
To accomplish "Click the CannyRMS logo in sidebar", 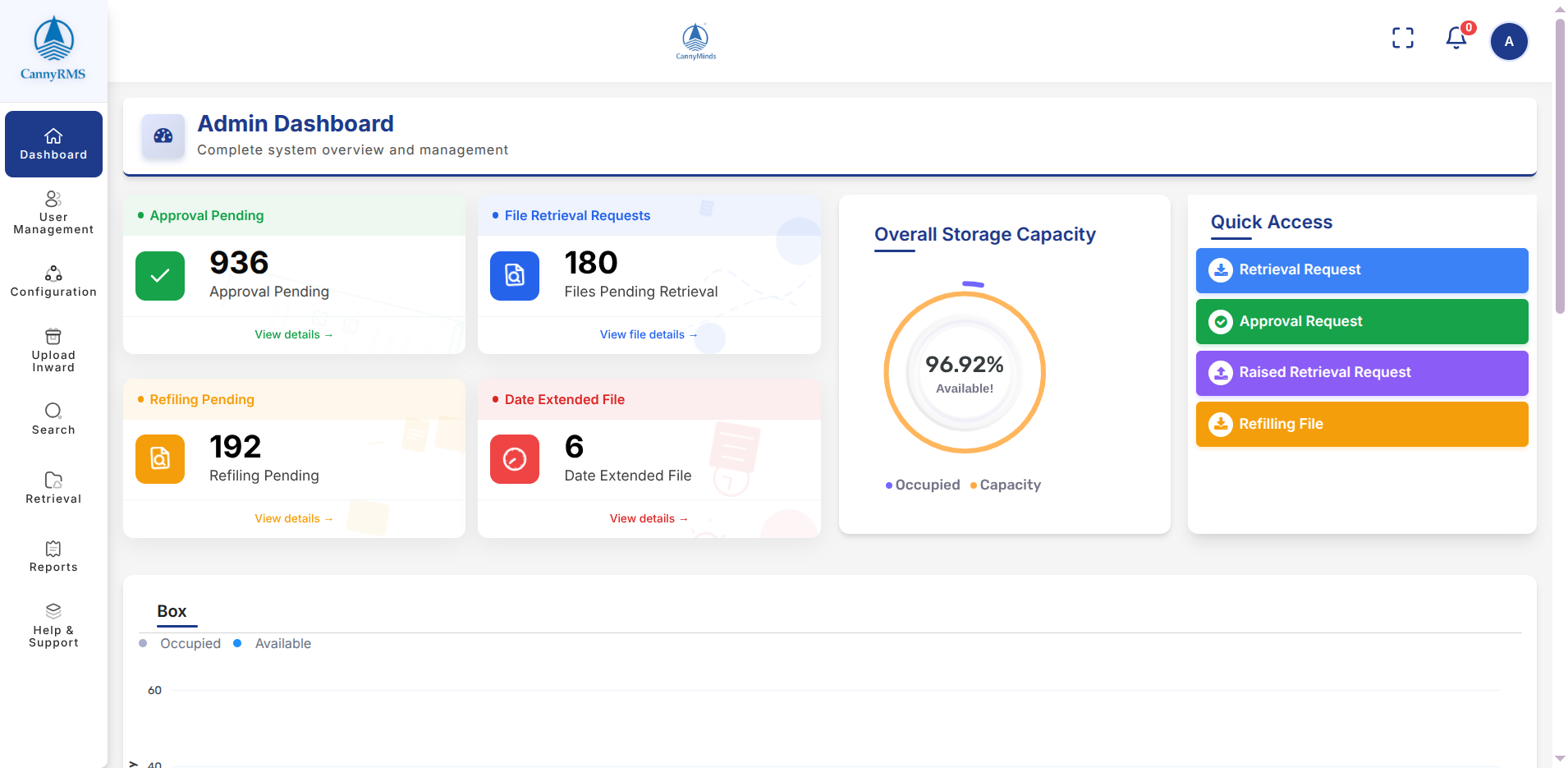I will 53,49.
